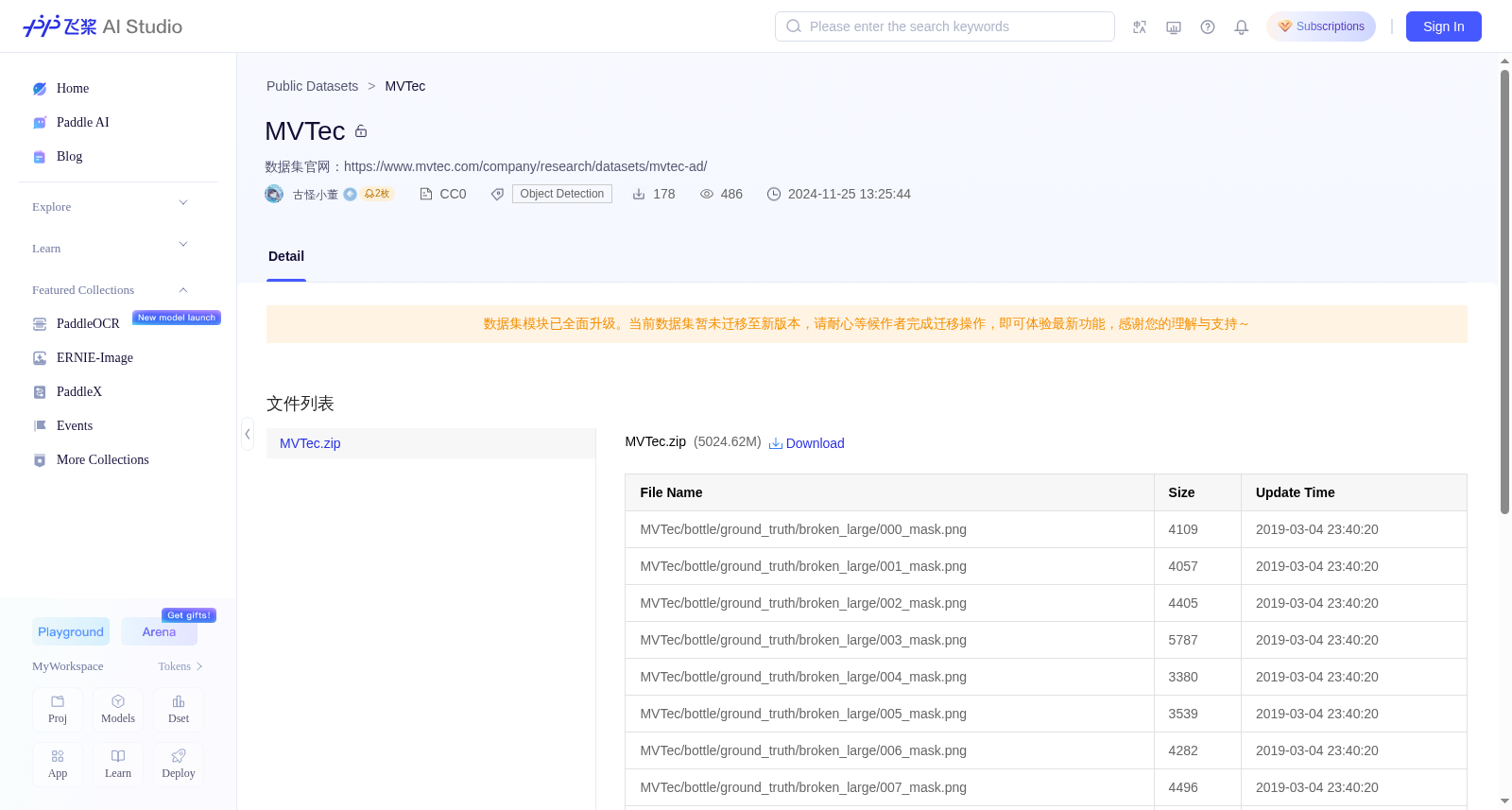Click the Sign In button
1512x810 pixels.
pyautogui.click(x=1444, y=26)
